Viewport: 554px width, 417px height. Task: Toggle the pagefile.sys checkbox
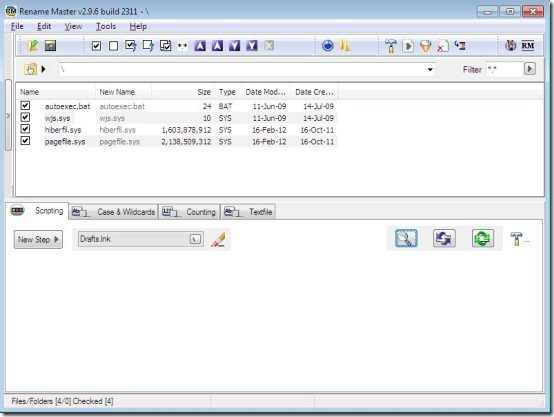pyautogui.click(x=25, y=141)
